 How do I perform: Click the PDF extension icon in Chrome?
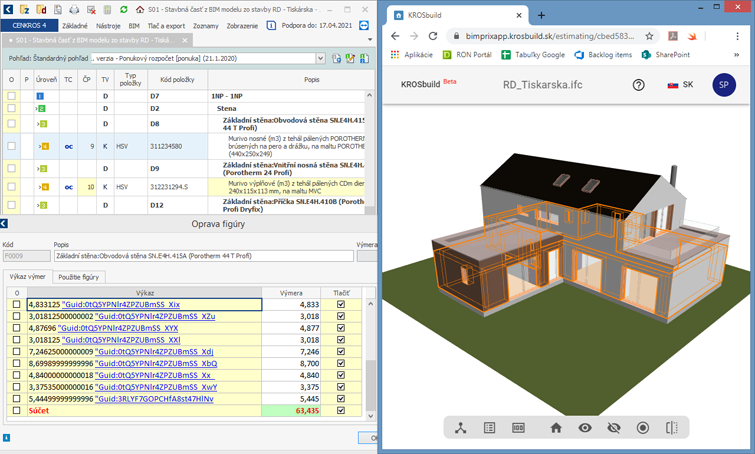[x=673, y=36]
